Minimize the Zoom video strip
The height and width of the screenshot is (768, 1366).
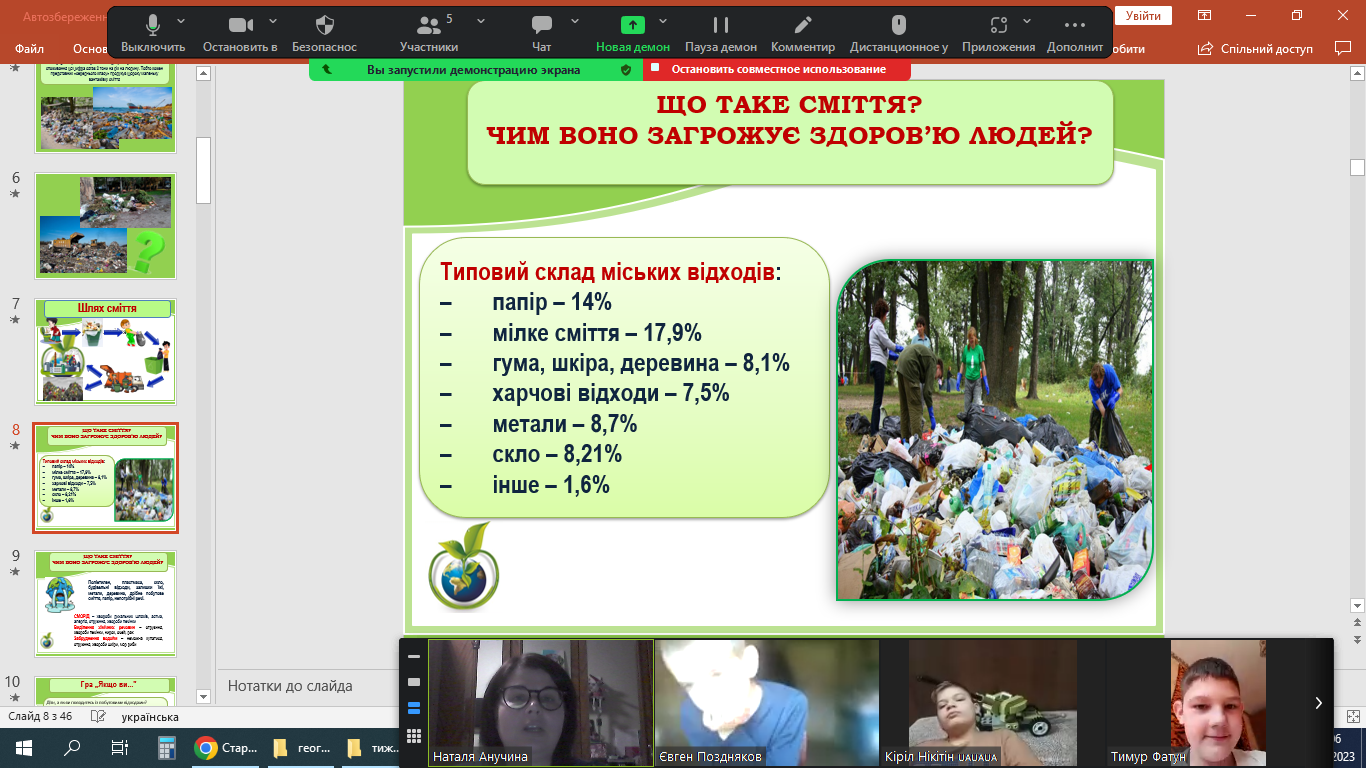pos(414,656)
